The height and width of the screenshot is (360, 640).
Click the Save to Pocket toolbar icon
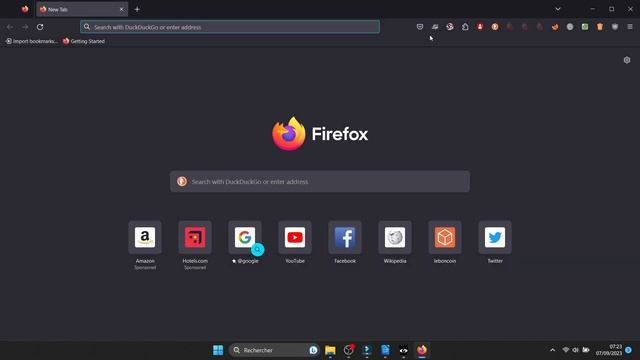coord(420,27)
